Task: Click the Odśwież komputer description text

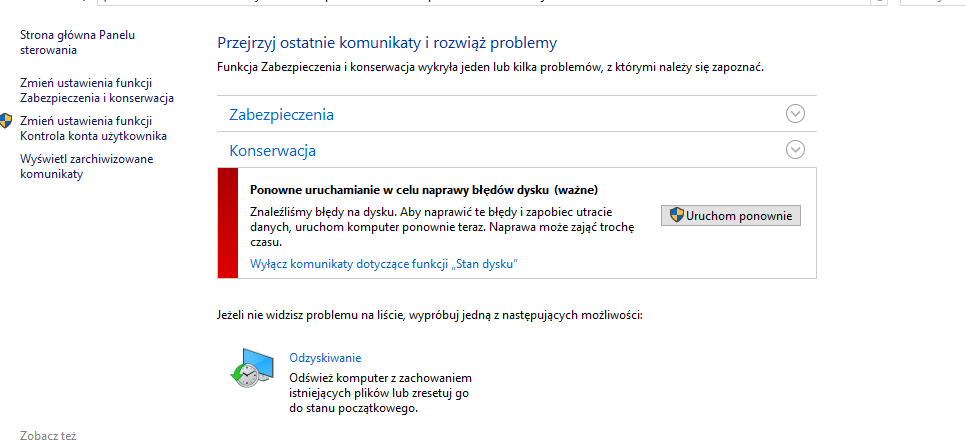Action: point(380,393)
